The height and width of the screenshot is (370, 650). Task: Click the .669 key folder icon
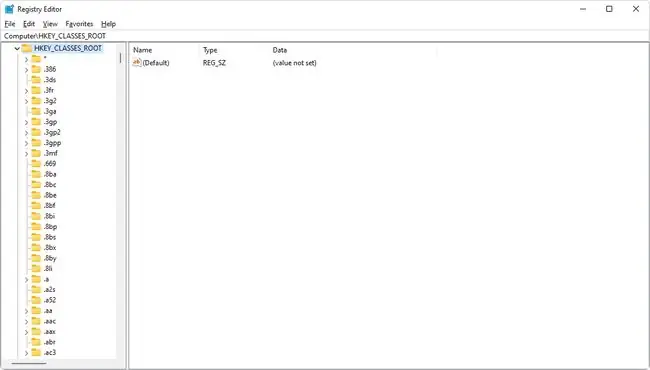point(36,164)
